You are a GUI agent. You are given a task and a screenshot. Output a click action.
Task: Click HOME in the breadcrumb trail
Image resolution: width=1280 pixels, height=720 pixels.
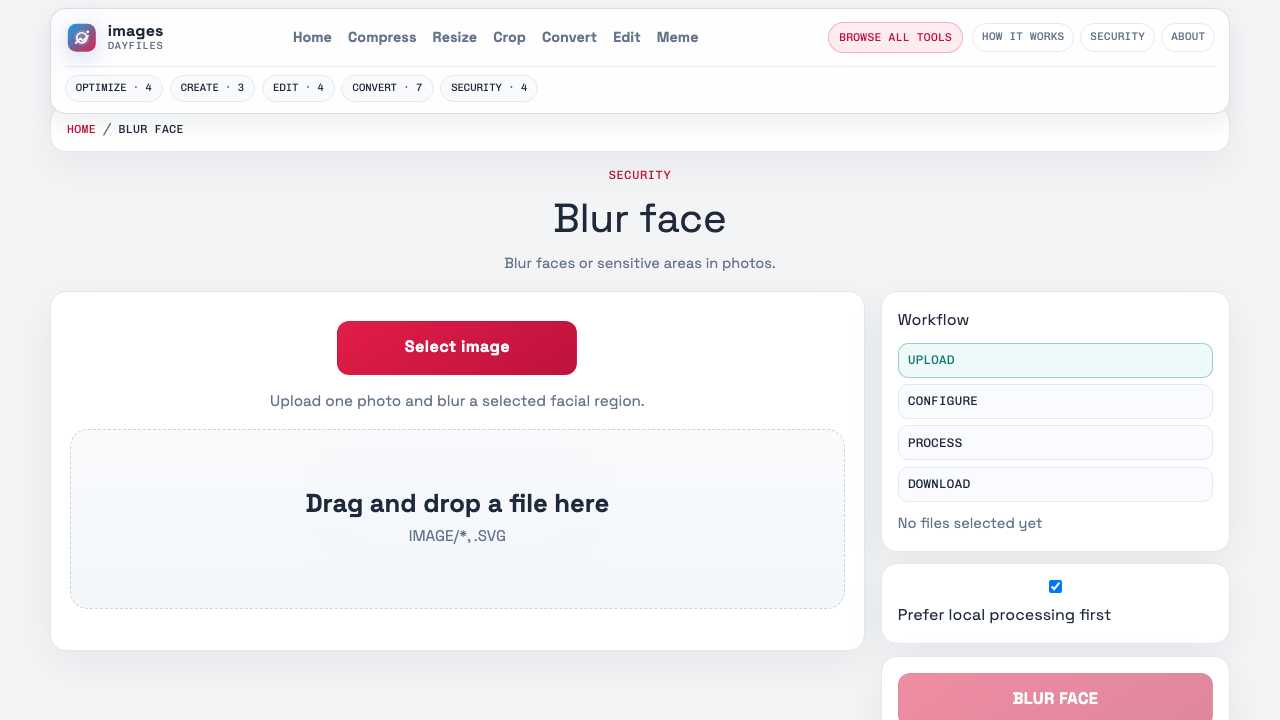[81, 129]
